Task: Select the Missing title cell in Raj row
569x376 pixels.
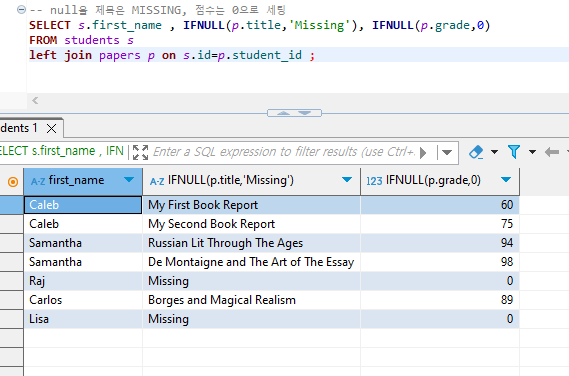Action: click(251, 281)
